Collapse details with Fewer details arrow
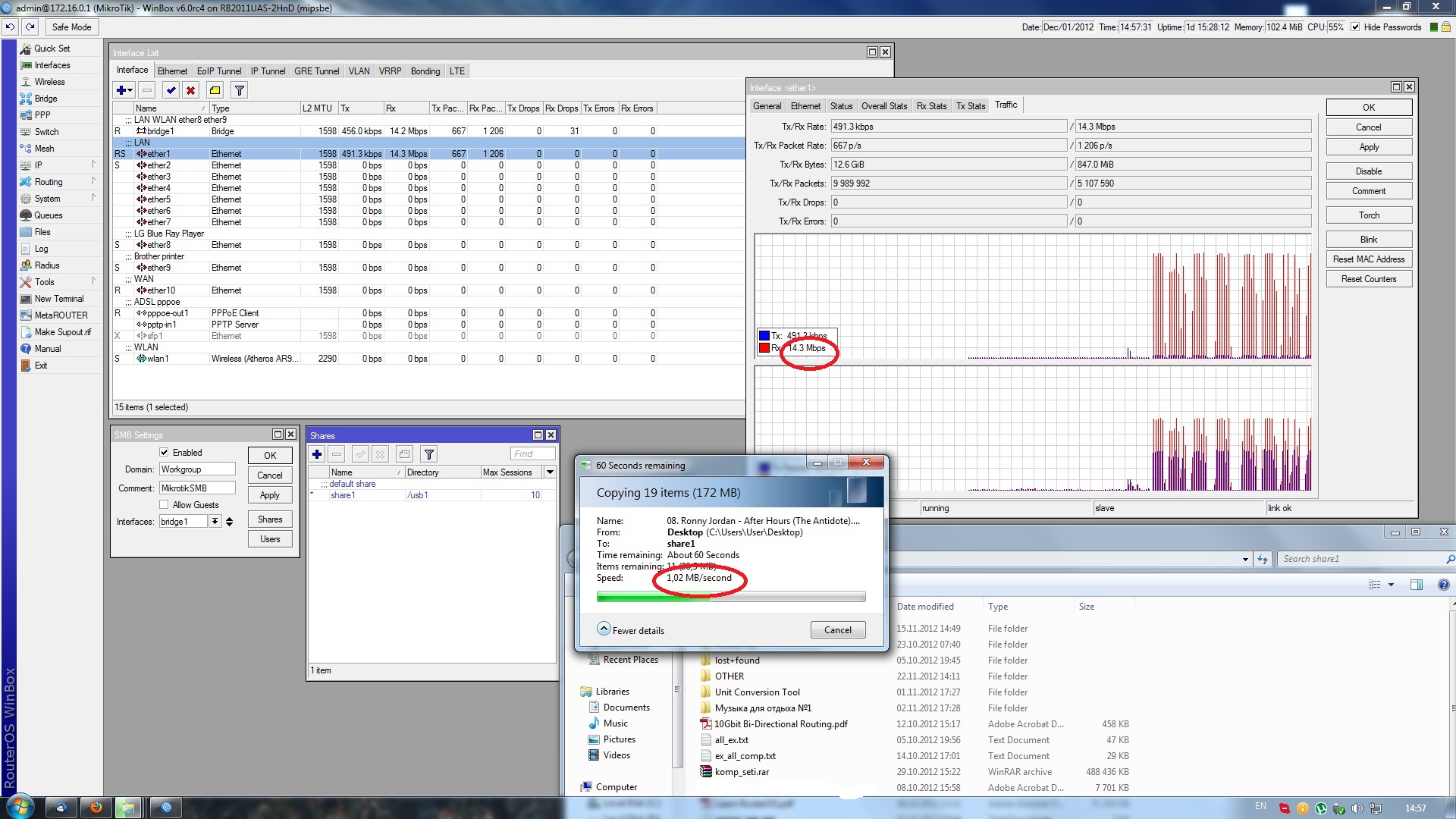This screenshot has height=819, width=1456. point(604,629)
